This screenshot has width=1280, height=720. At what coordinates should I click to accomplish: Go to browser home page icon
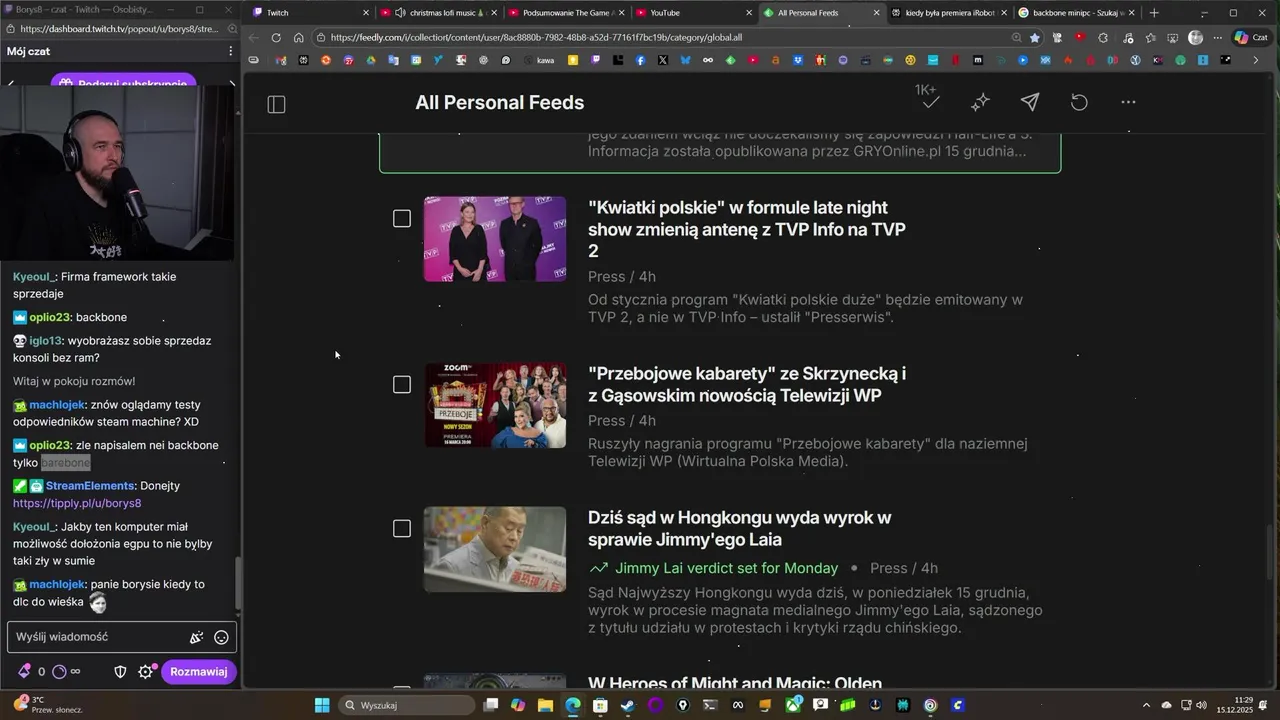pyautogui.click(x=298, y=38)
